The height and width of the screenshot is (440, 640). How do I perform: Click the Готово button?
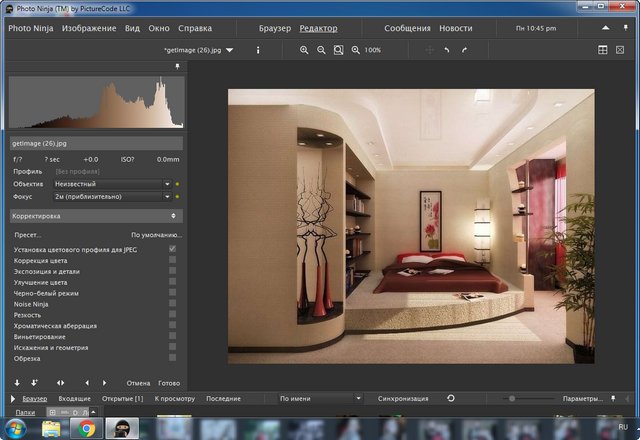[x=169, y=383]
